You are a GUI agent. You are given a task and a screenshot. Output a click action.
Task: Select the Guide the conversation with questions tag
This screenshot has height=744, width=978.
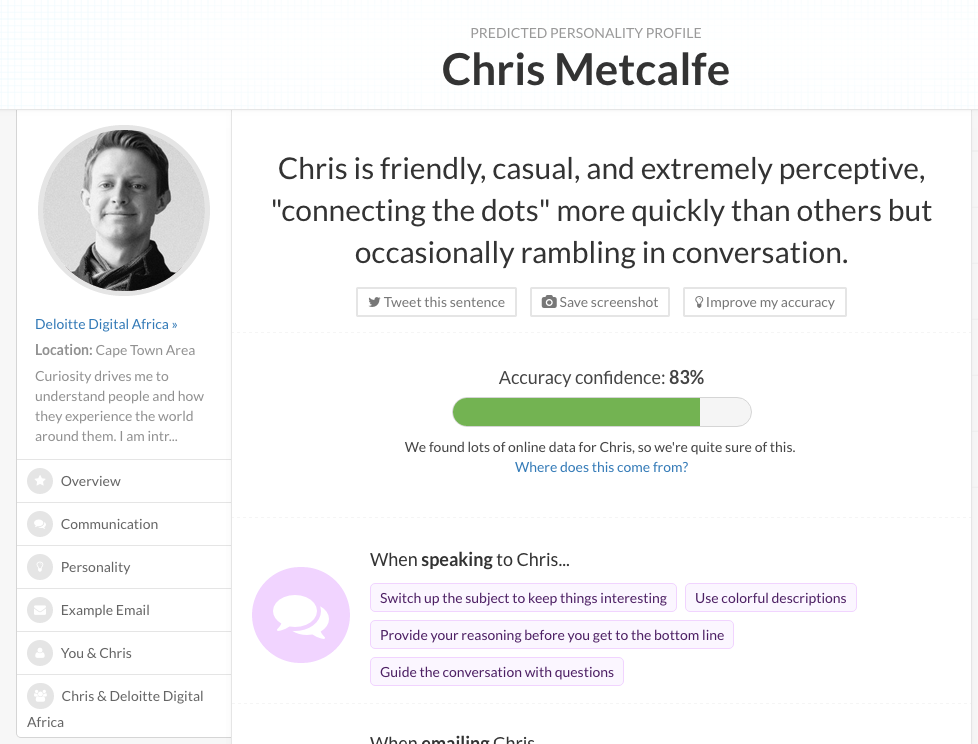497,672
